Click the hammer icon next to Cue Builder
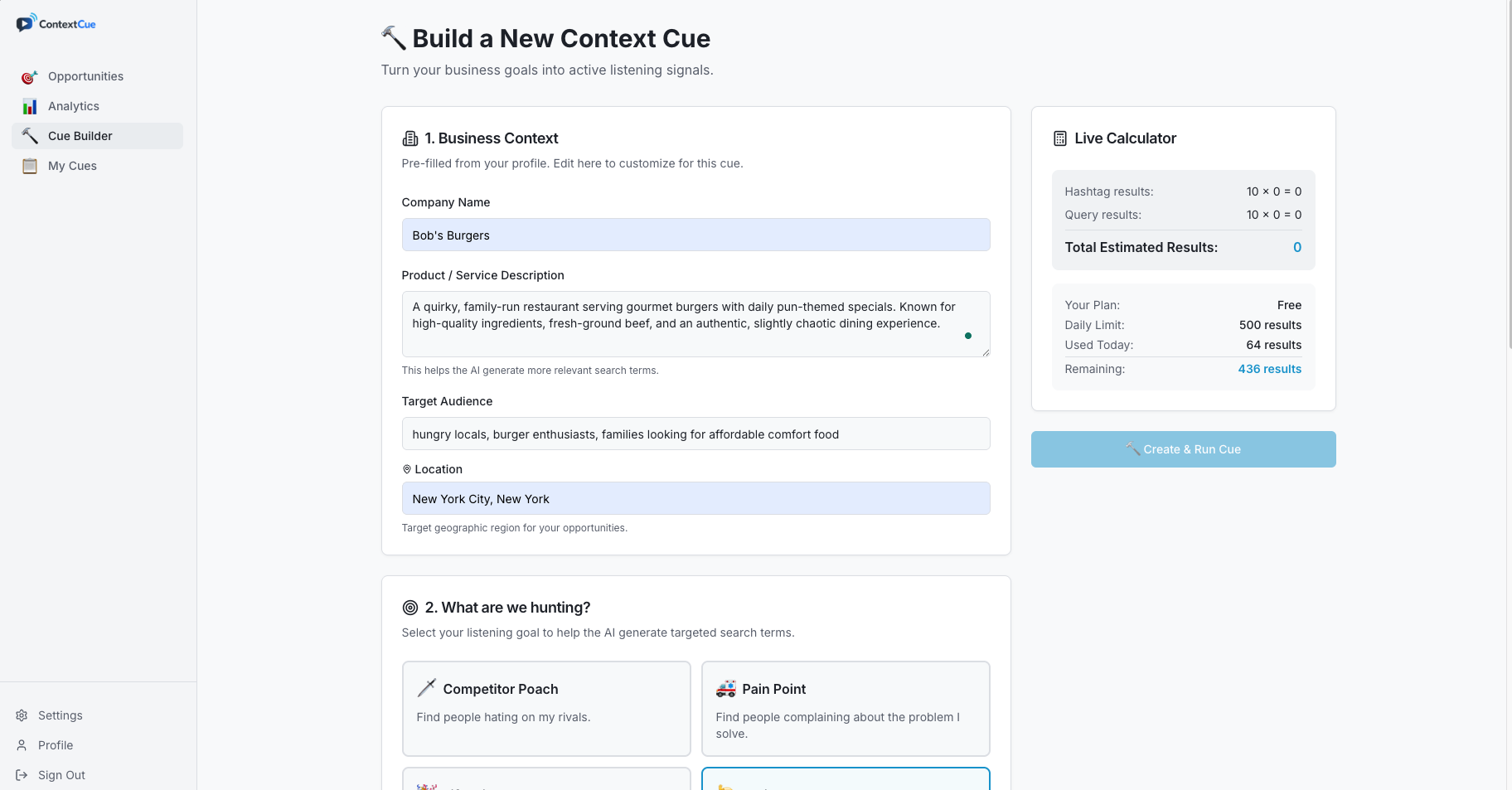Viewport: 1512px width, 790px height. click(29, 136)
